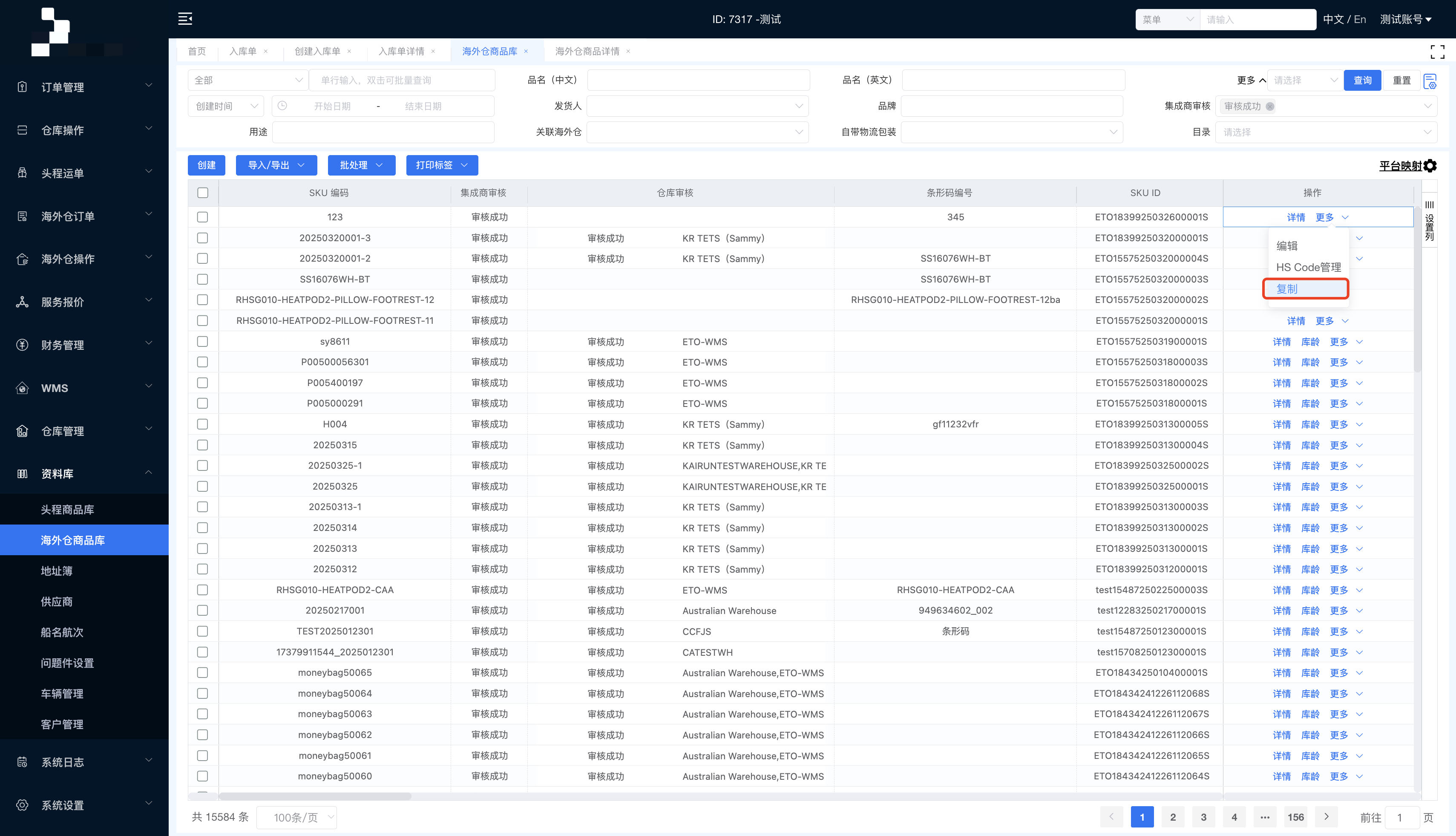The height and width of the screenshot is (836, 1456).
Task: Remove the 审核成功 tag with its x icon
Action: (x=1270, y=106)
